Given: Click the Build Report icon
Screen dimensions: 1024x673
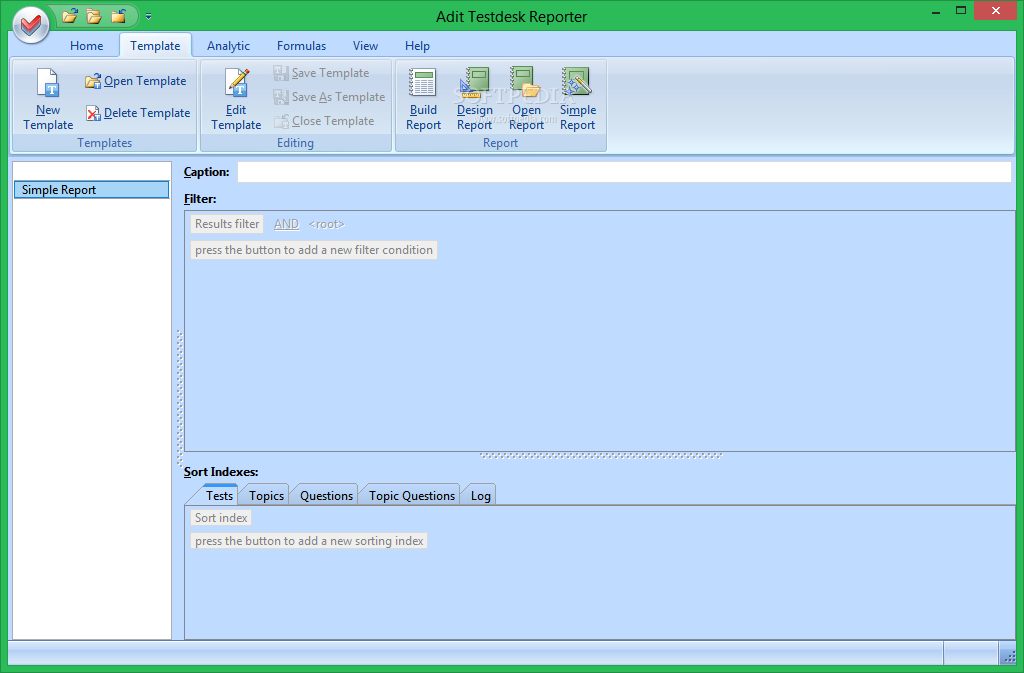Looking at the screenshot, I should 423,99.
